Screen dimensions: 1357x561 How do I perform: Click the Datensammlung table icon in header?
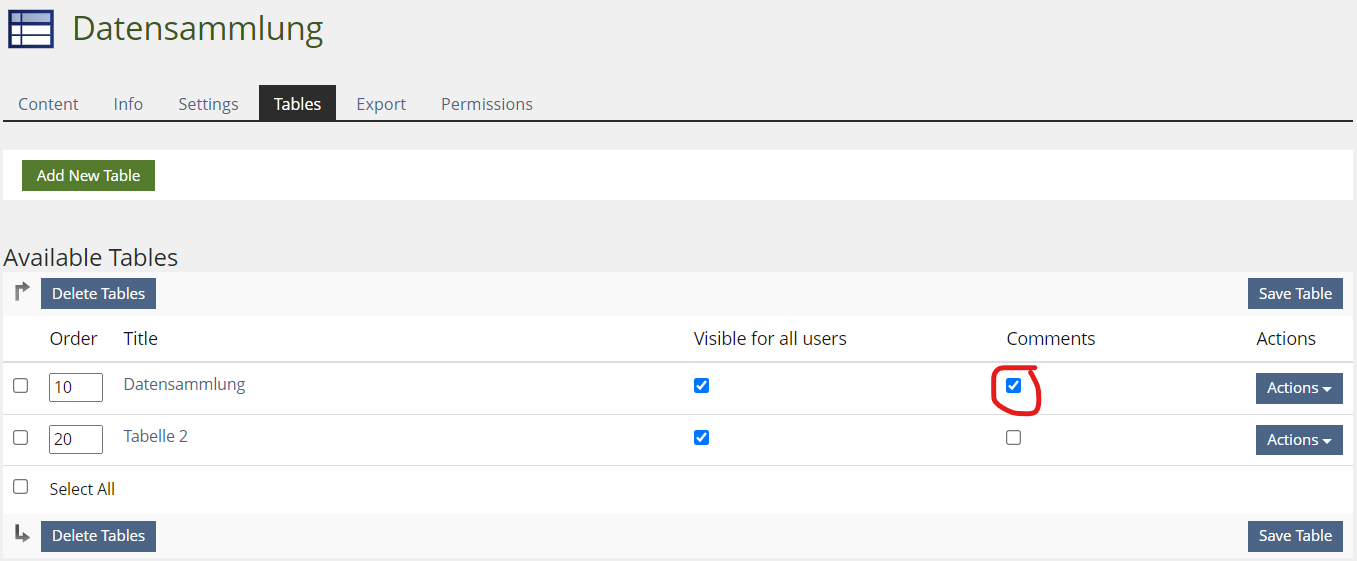(31, 29)
